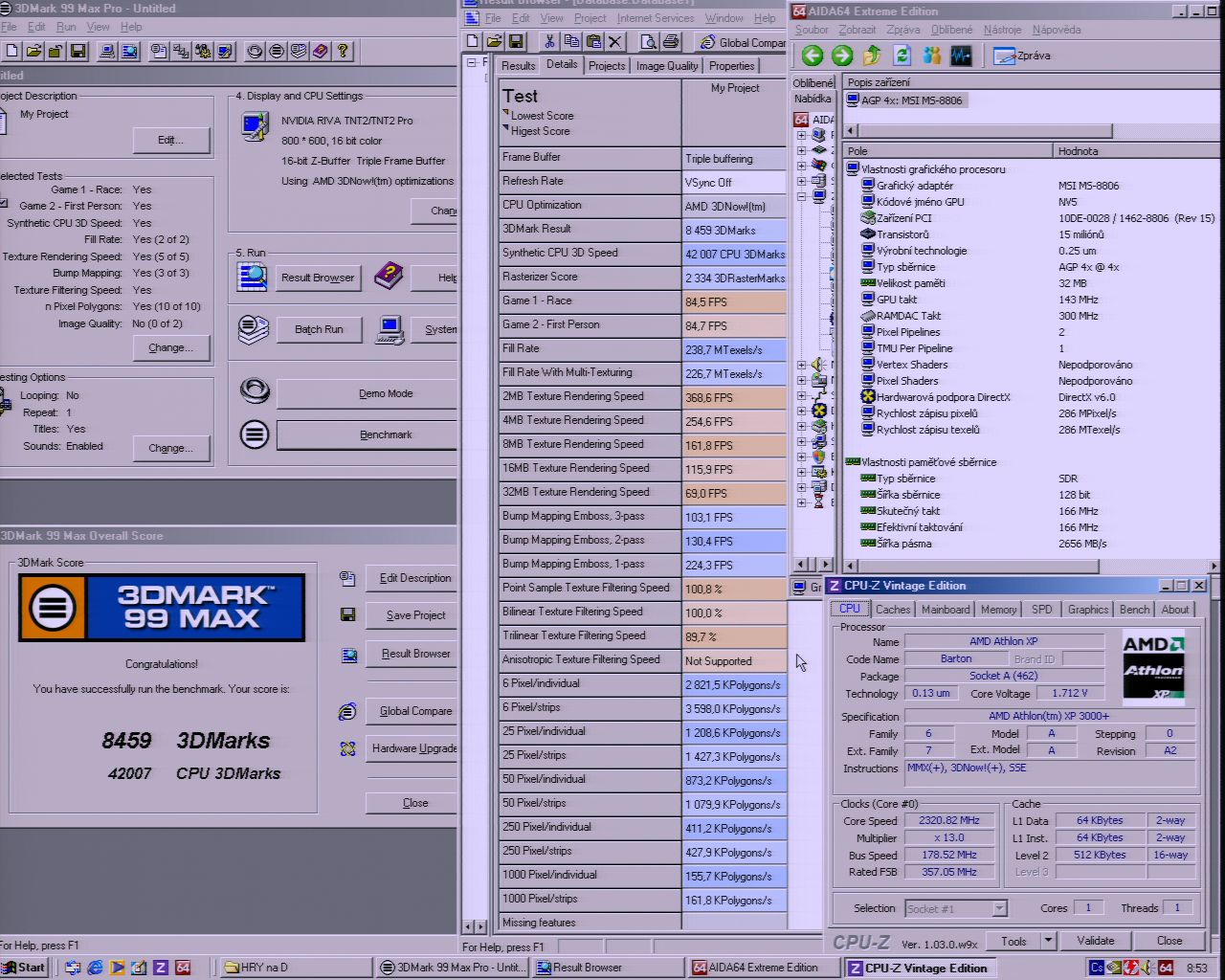
Task: Toggle the Game 2 - First Person checkbox
Action: [x=4, y=204]
